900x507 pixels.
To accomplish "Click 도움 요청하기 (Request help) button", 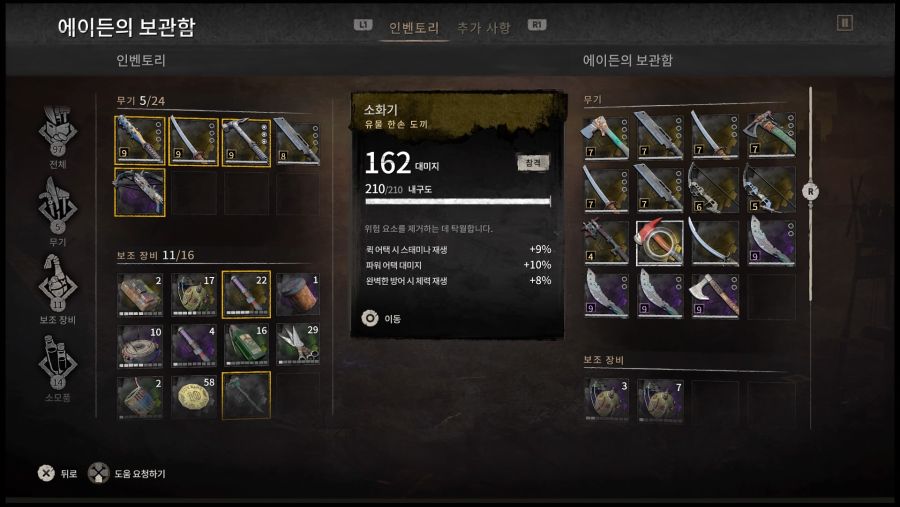I will 127,474.
